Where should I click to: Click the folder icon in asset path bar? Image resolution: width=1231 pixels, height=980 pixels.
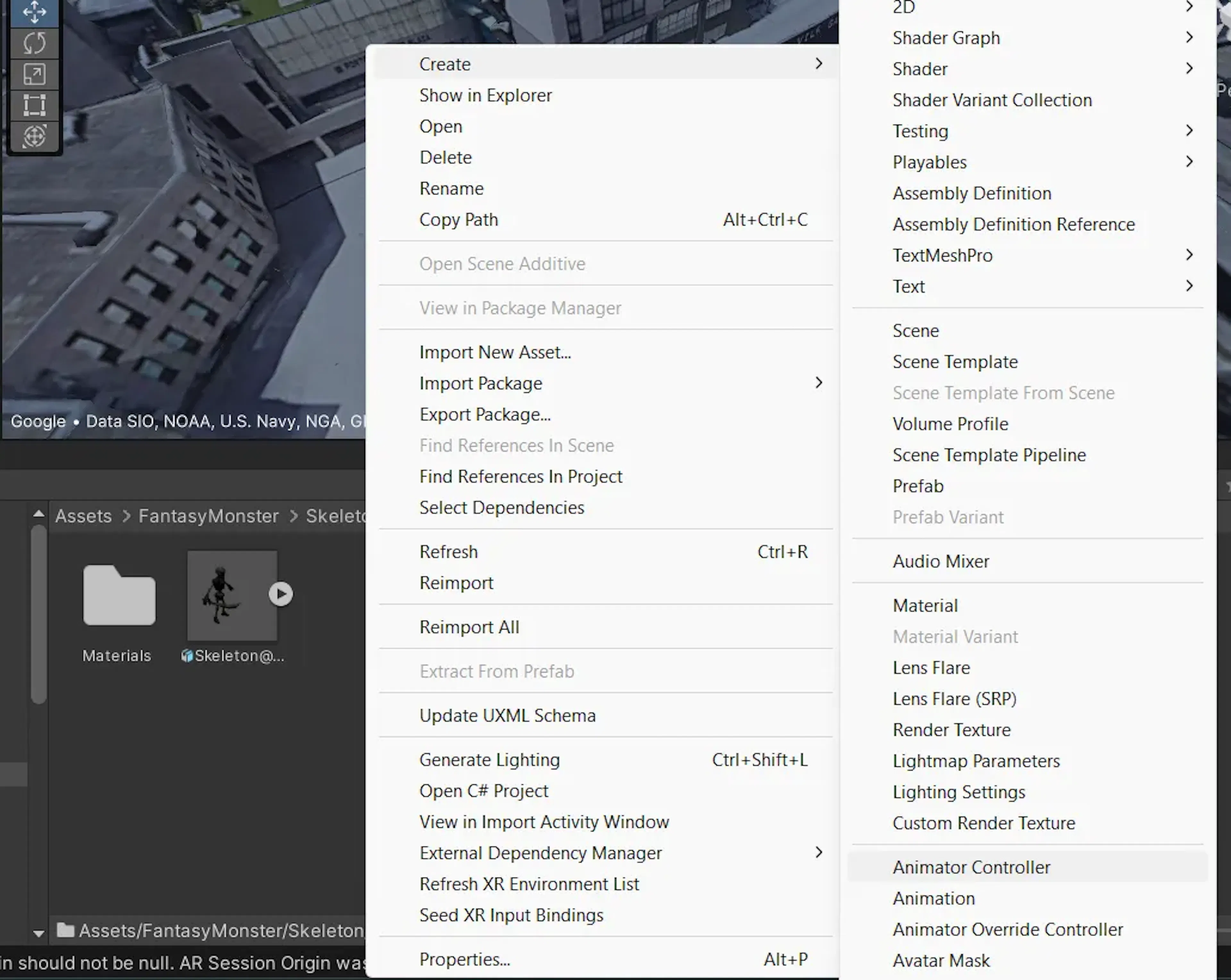coord(66,930)
